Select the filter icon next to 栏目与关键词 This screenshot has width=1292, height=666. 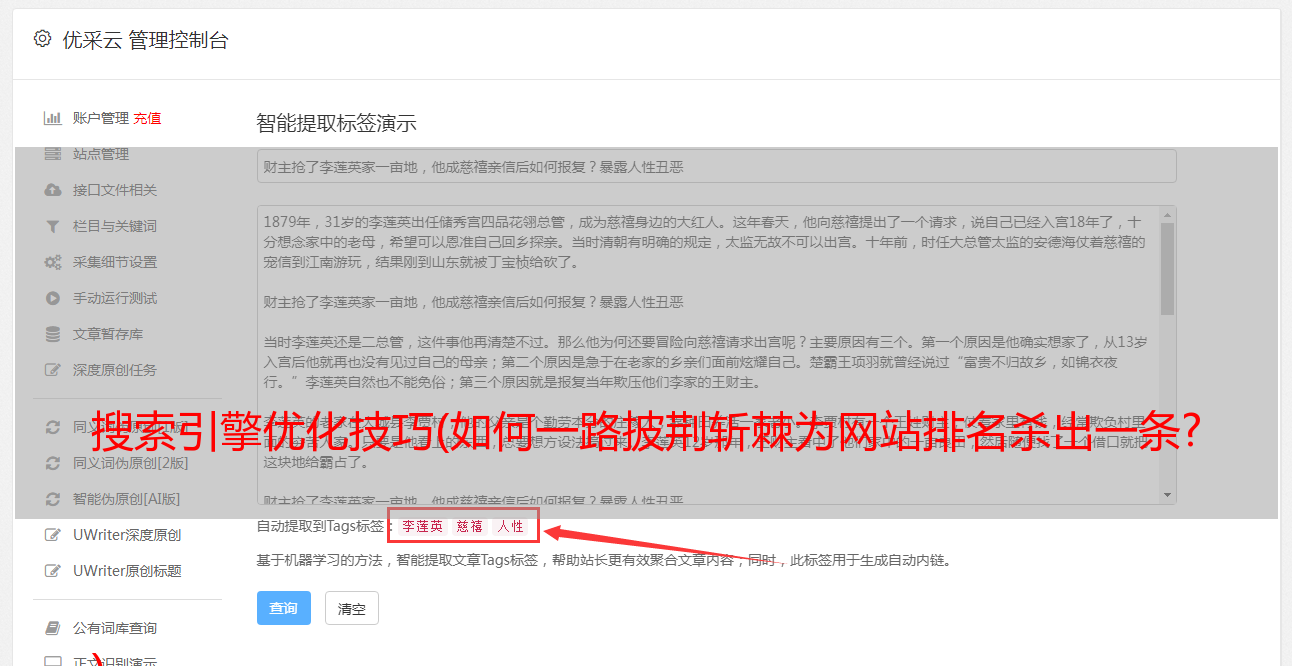point(53,226)
